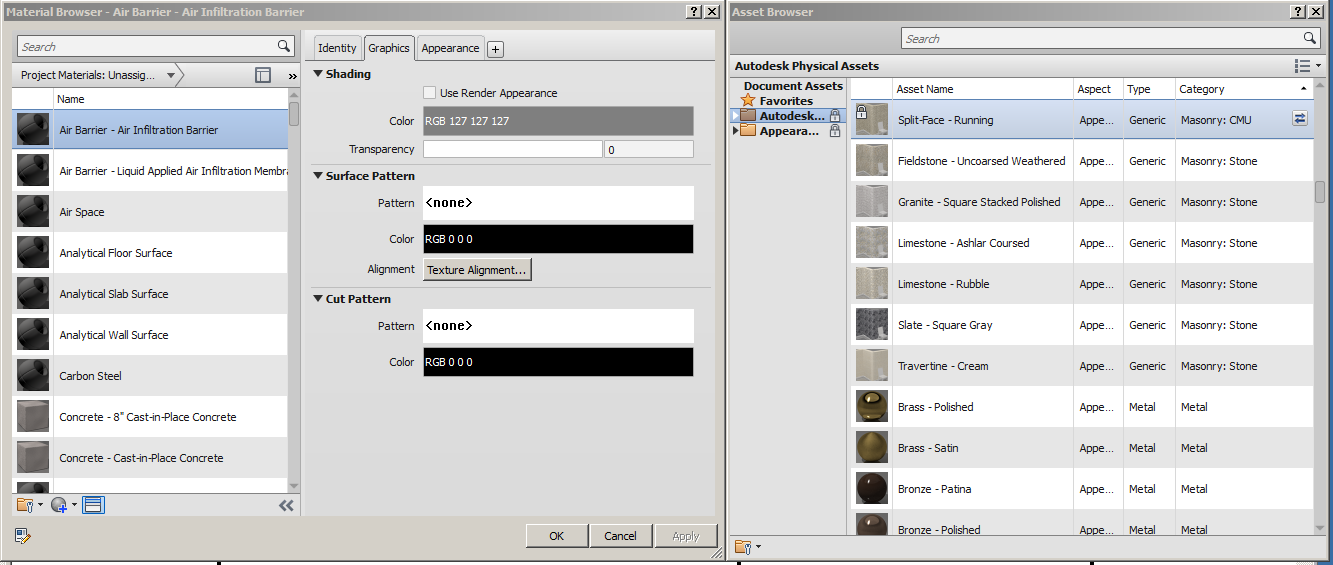Click the add asset plus tab button
The width and height of the screenshot is (1333, 565).
(496, 49)
